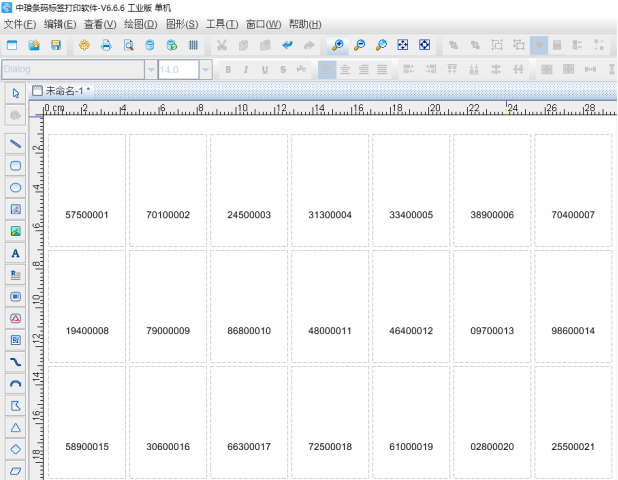Click the New document icon

point(12,45)
